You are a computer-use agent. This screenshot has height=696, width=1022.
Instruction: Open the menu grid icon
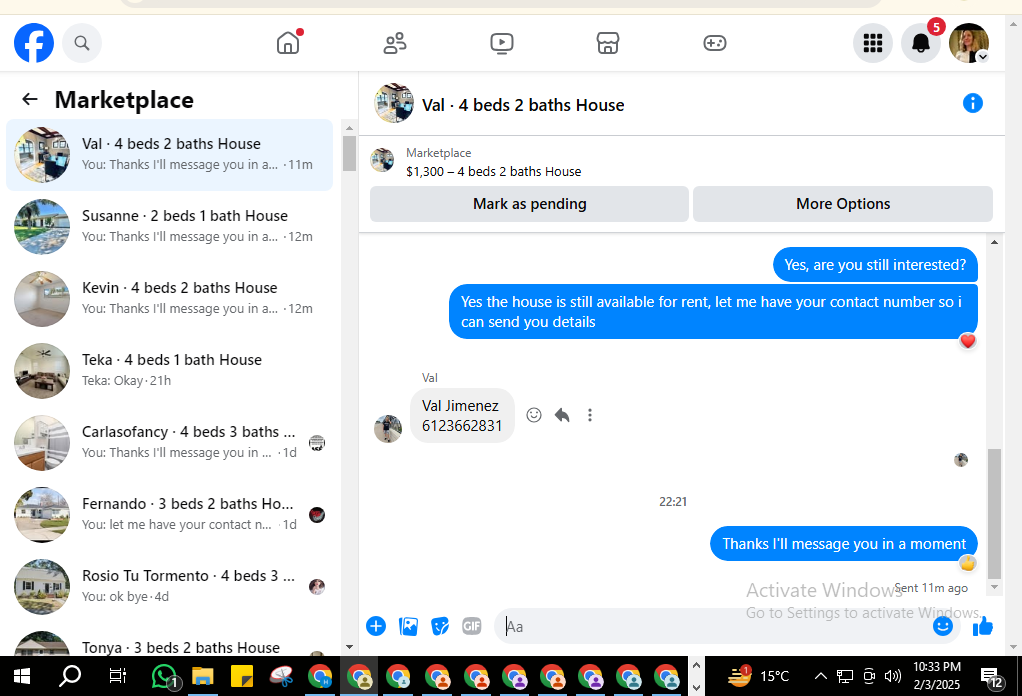tap(873, 43)
